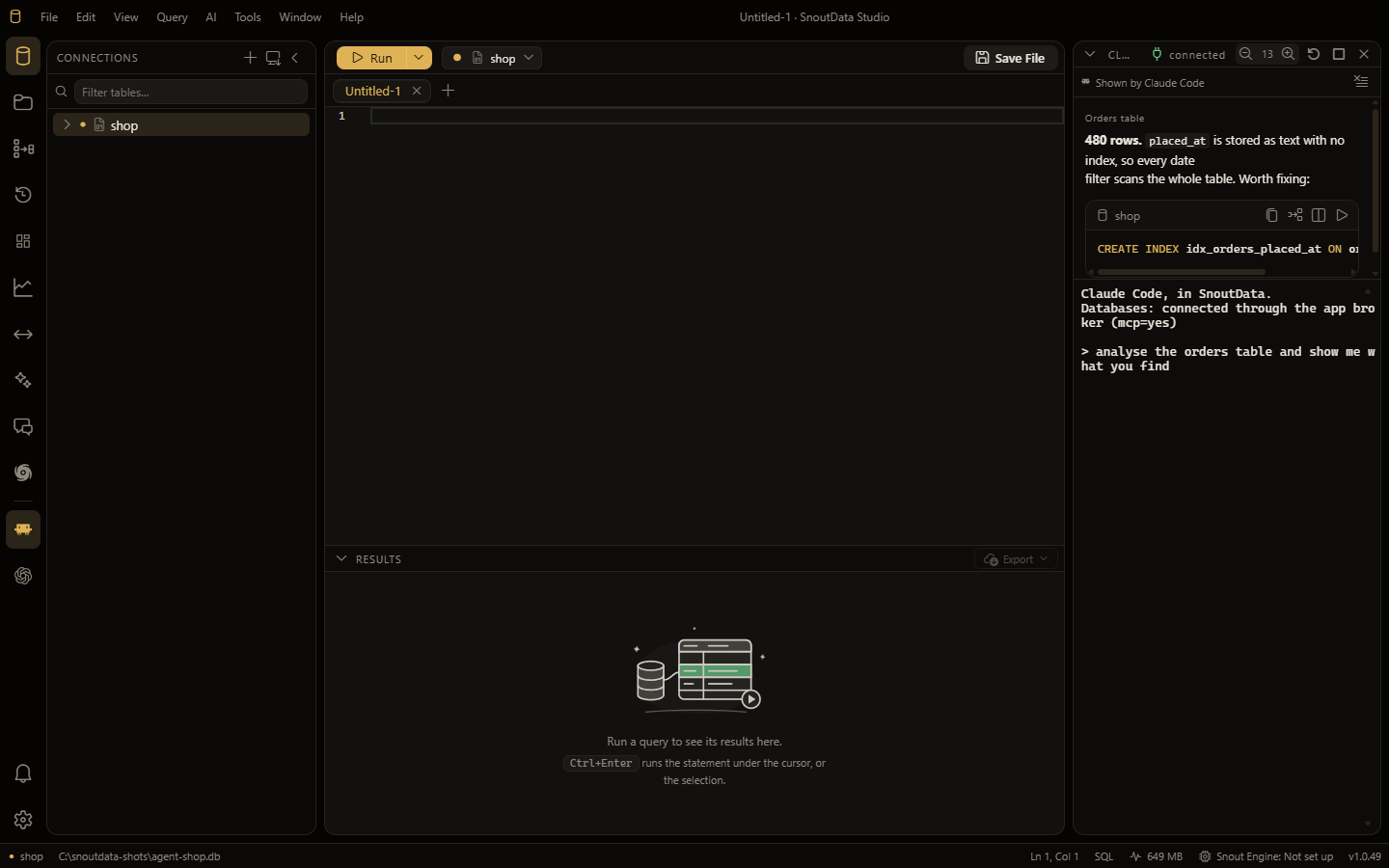Open the AI sparkles sidebar icon

[23, 380]
